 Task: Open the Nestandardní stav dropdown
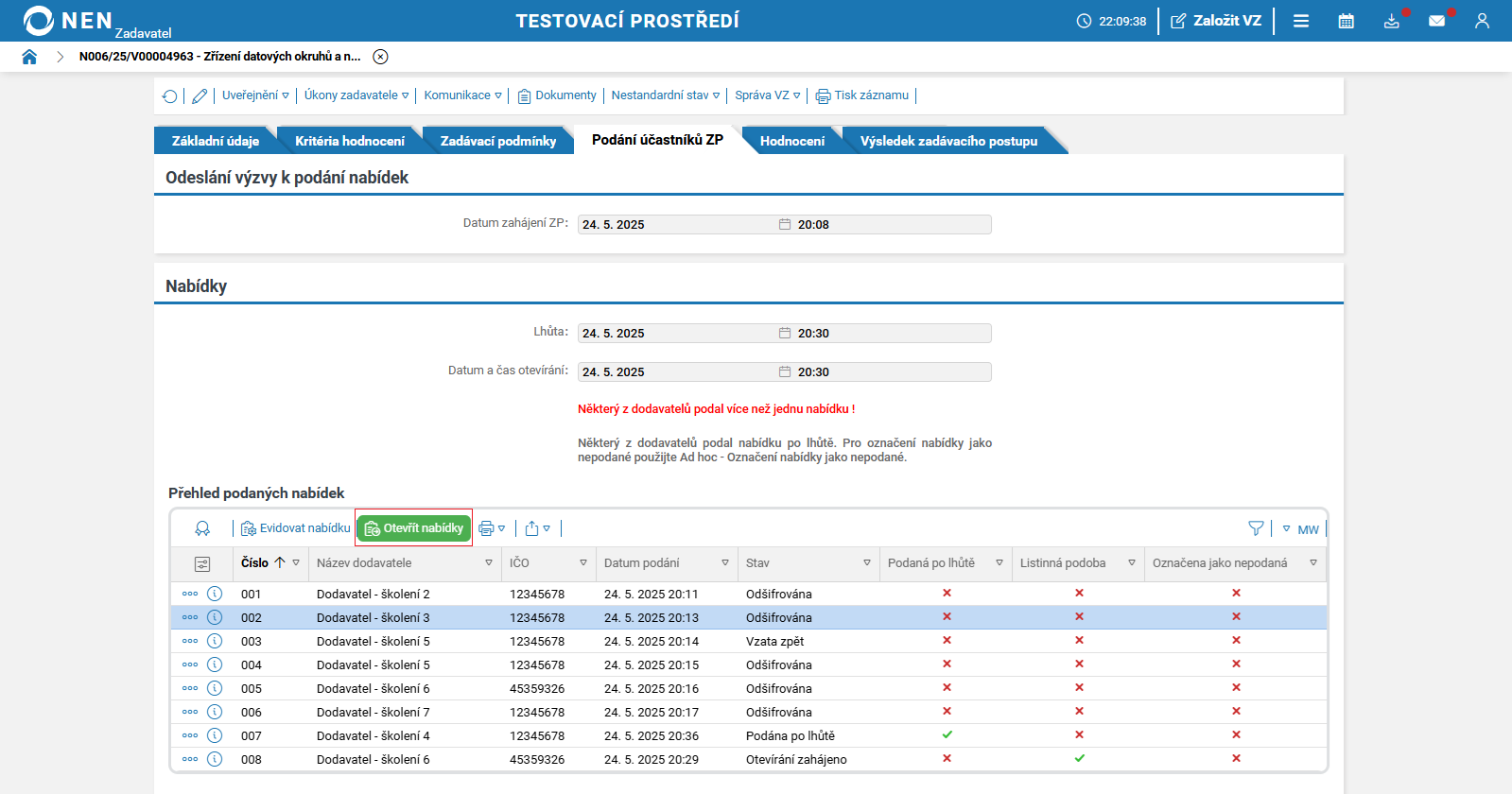(665, 95)
